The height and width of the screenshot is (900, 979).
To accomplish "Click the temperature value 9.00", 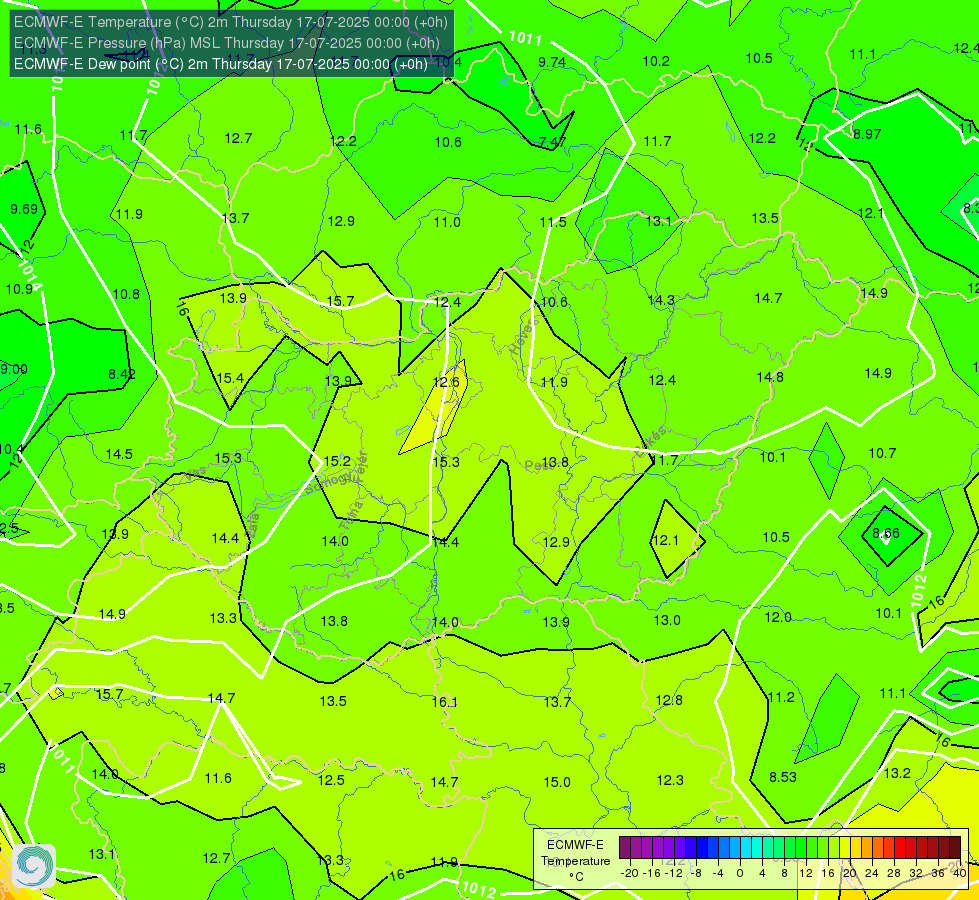I will coord(14,369).
